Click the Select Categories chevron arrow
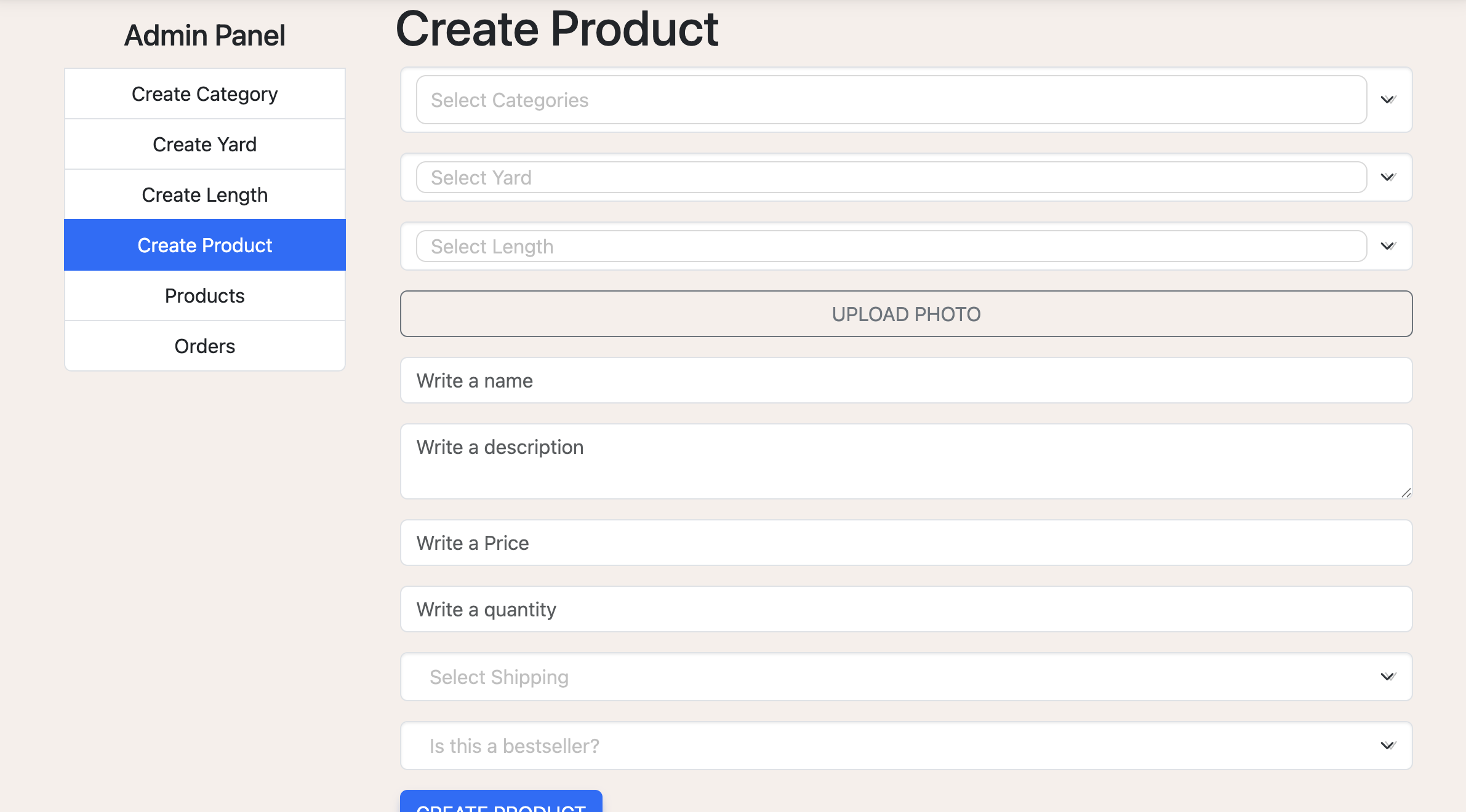 click(1388, 100)
